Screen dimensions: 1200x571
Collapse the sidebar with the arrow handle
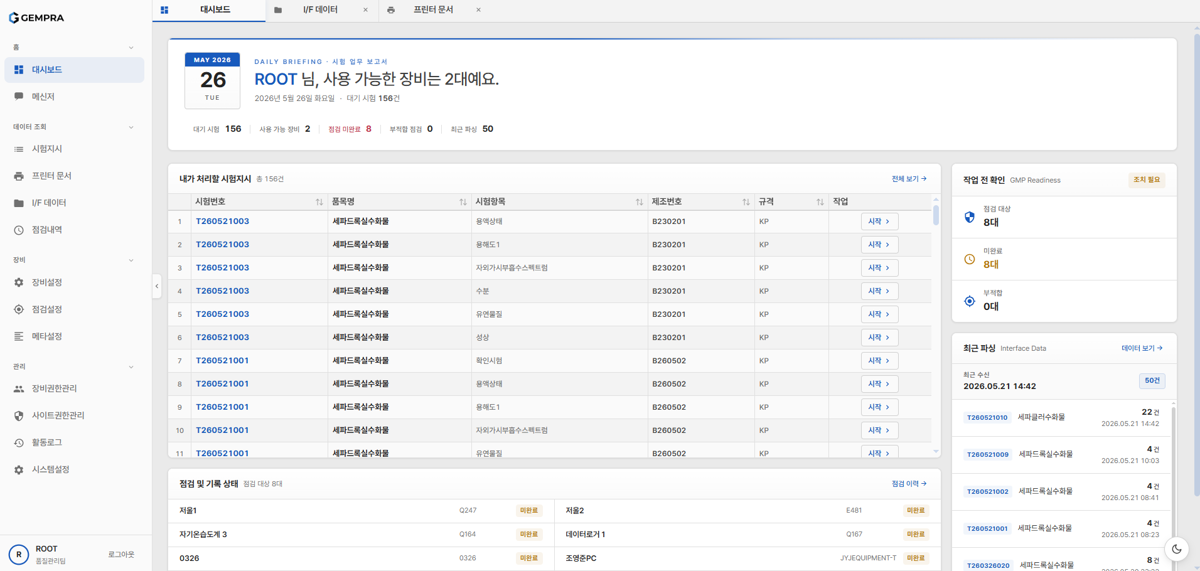[x=156, y=286]
